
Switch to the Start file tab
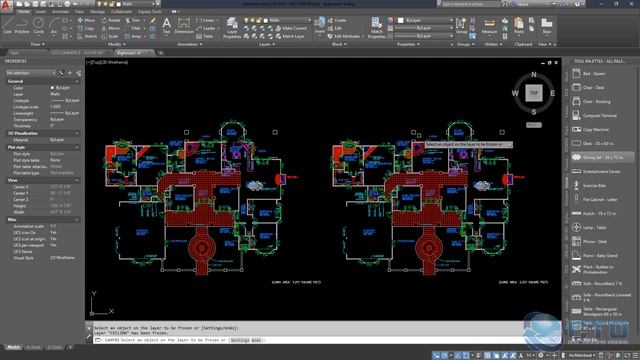coord(14,53)
